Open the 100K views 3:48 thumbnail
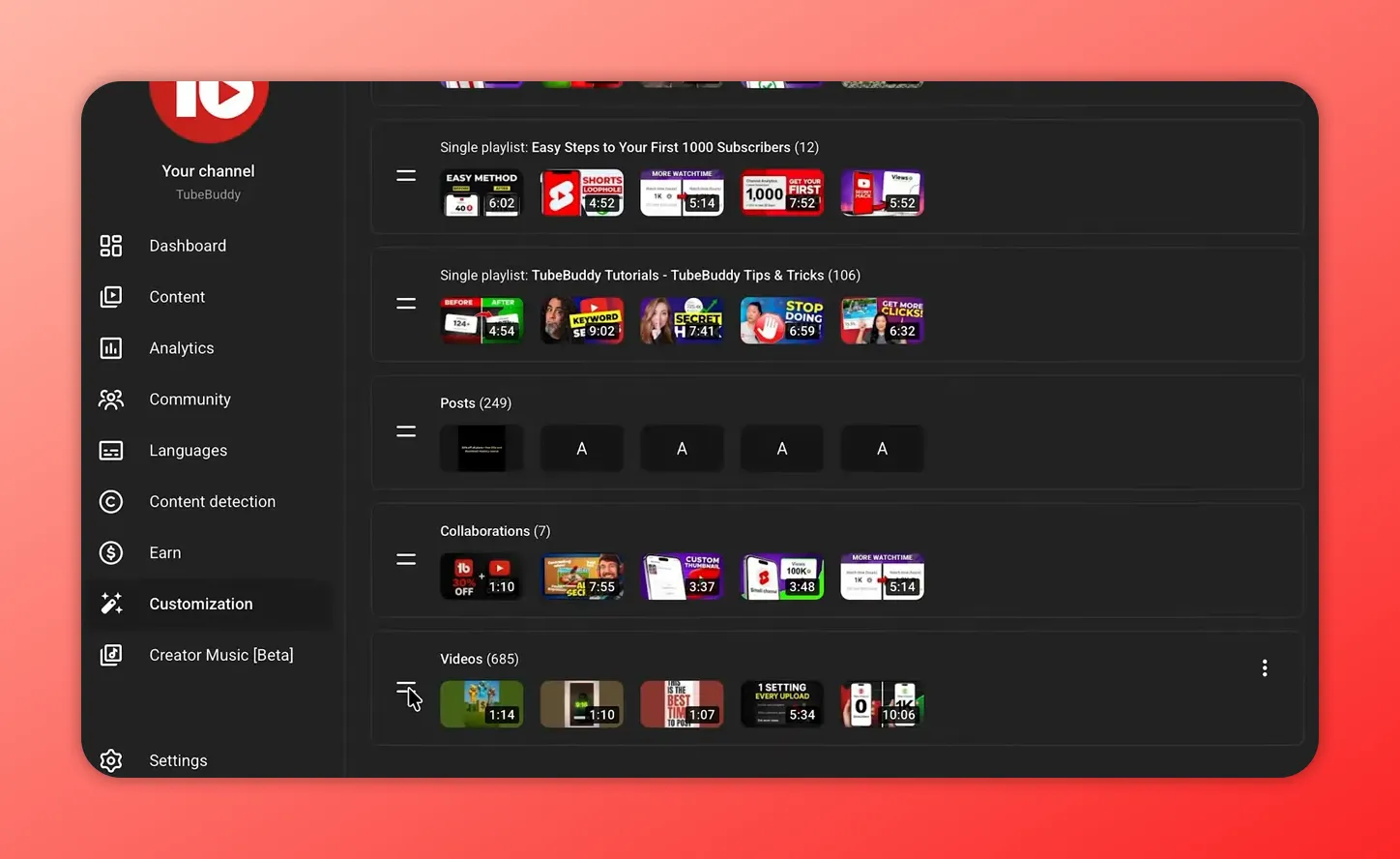Viewport: 1400px width, 859px height. pyautogui.click(x=782, y=577)
